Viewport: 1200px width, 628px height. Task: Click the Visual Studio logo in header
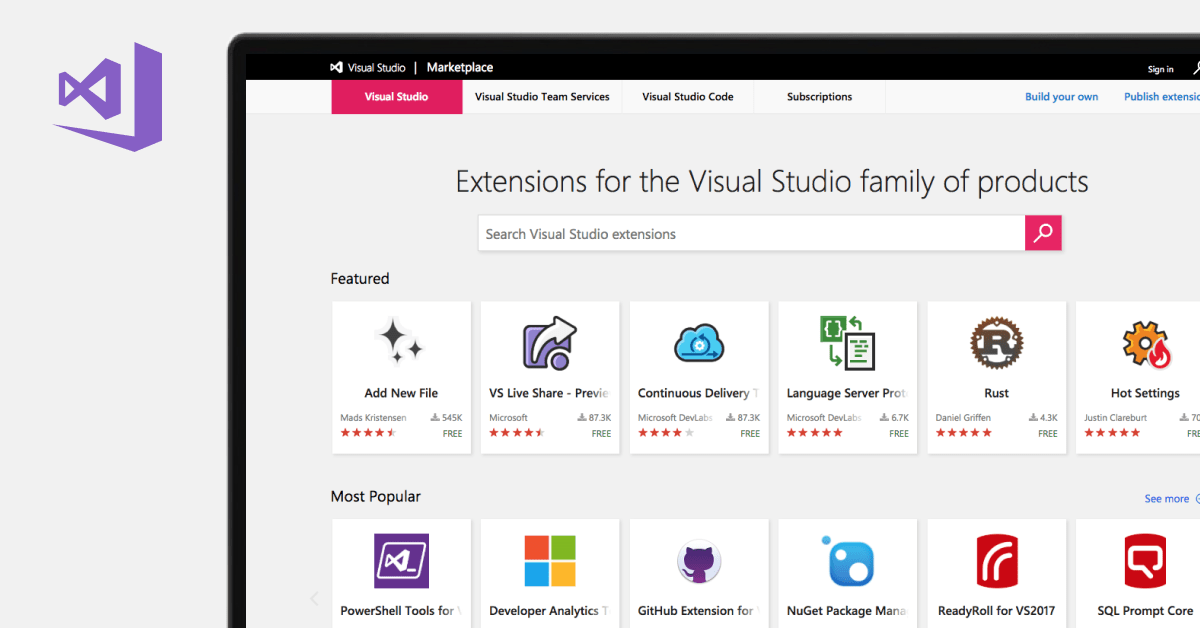[367, 68]
